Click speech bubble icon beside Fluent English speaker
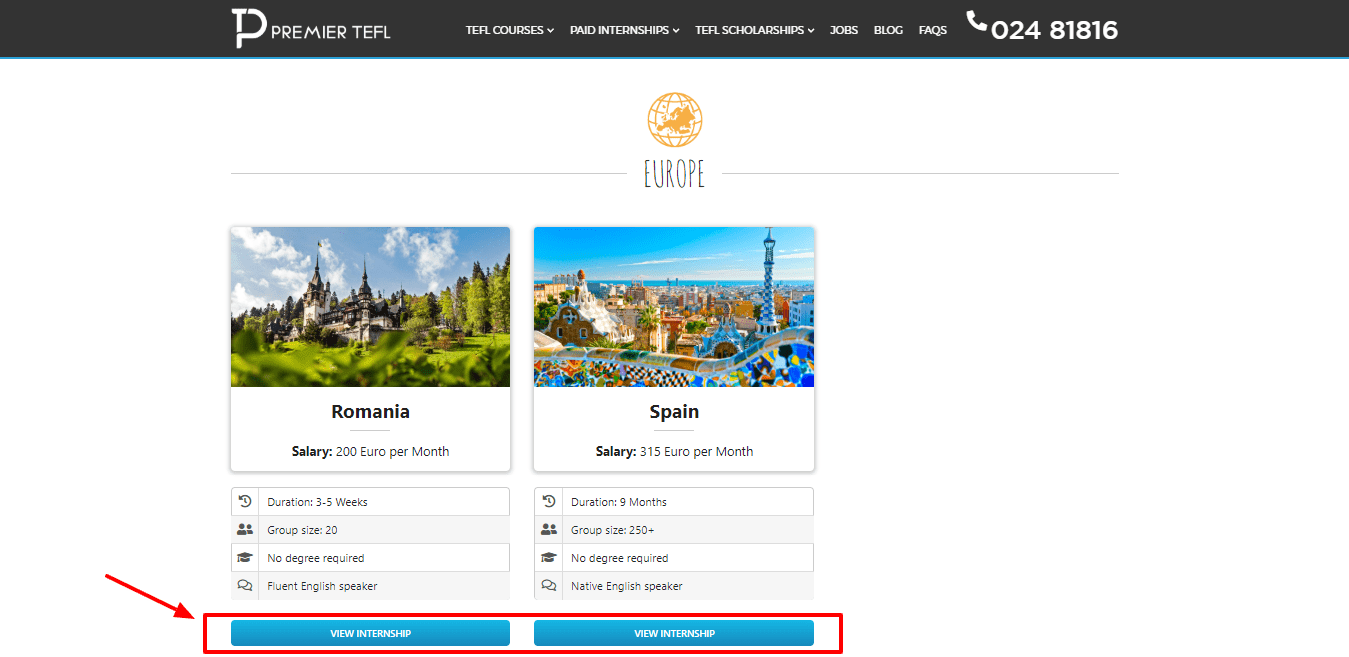The image size is (1349, 657). pyautogui.click(x=246, y=585)
